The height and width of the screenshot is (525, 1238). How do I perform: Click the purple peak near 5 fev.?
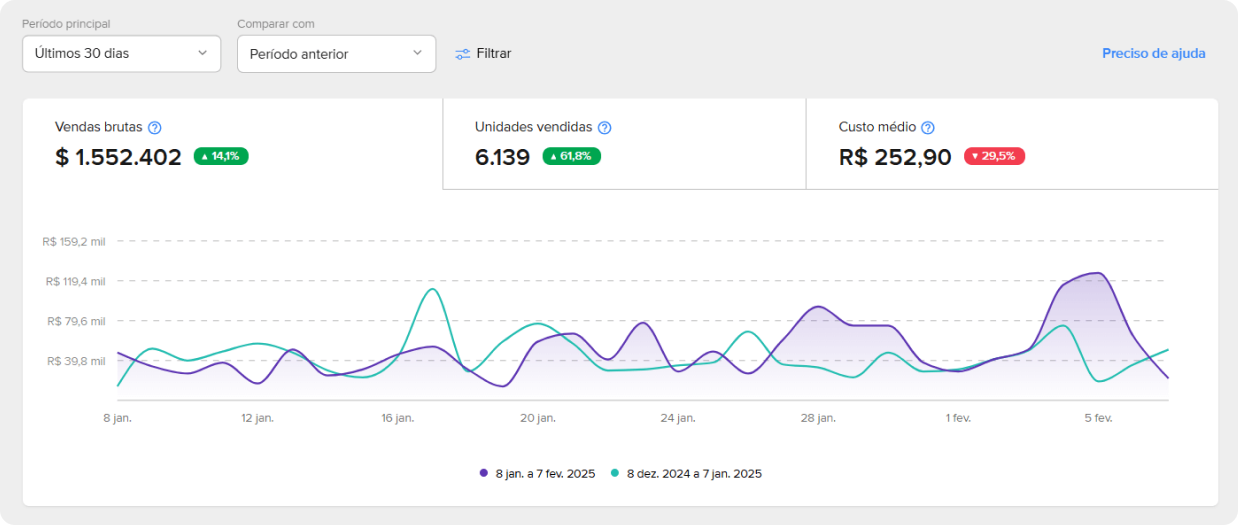click(x=1097, y=273)
